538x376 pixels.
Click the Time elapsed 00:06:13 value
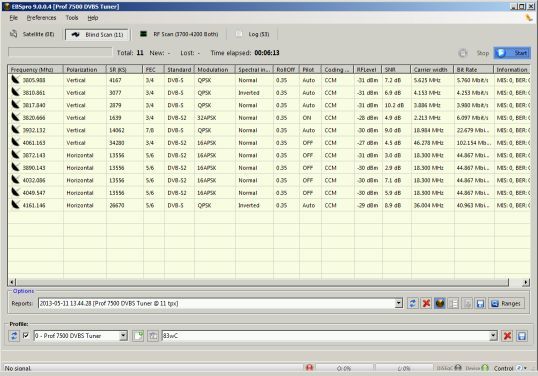click(267, 52)
